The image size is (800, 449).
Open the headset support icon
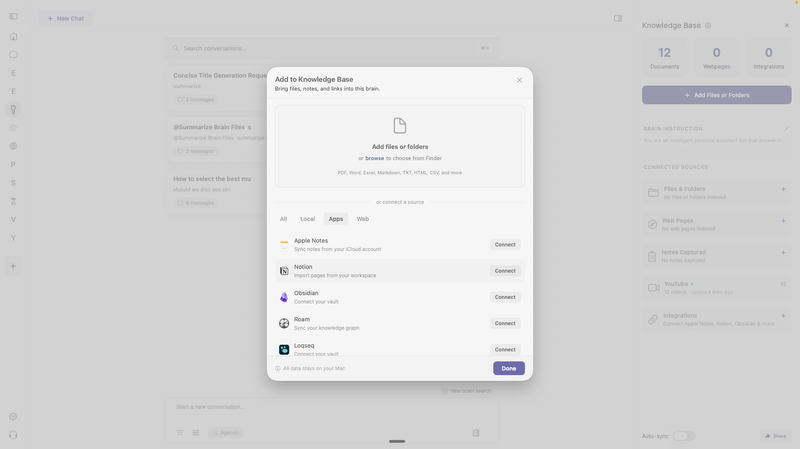(13, 435)
